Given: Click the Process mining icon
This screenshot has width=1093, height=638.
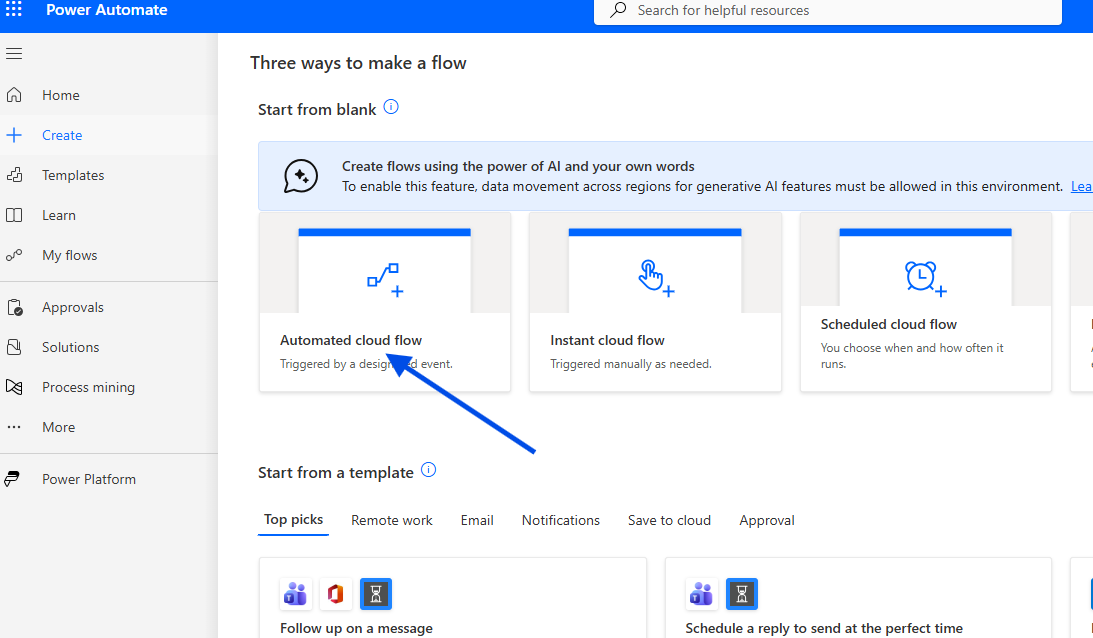Looking at the screenshot, I should tap(14, 387).
